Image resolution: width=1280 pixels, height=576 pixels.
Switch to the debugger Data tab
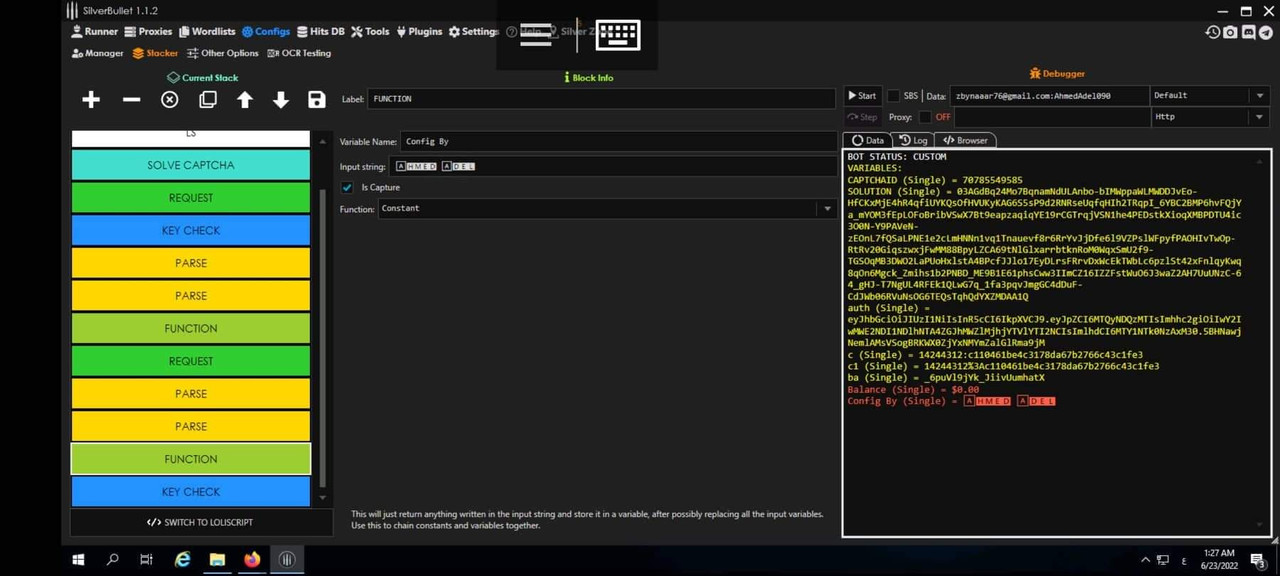(867, 141)
